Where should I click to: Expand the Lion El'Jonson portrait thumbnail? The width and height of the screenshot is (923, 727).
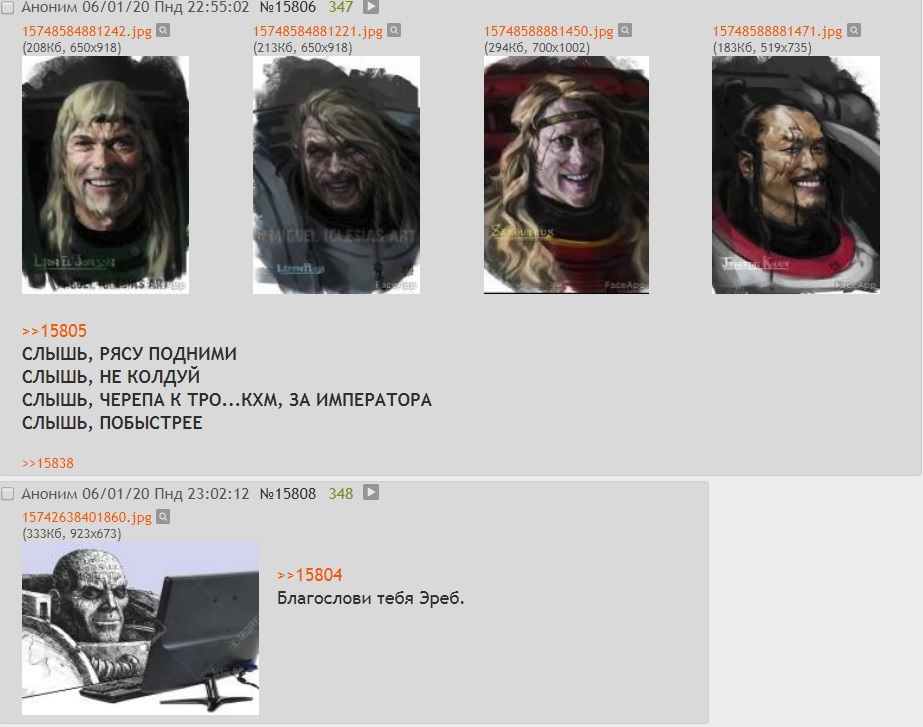pyautogui.click(x=105, y=175)
